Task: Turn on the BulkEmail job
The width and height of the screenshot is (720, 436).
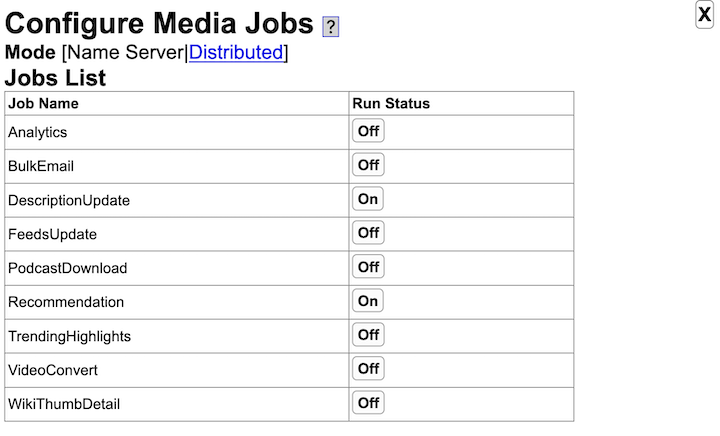Action: (x=368, y=165)
